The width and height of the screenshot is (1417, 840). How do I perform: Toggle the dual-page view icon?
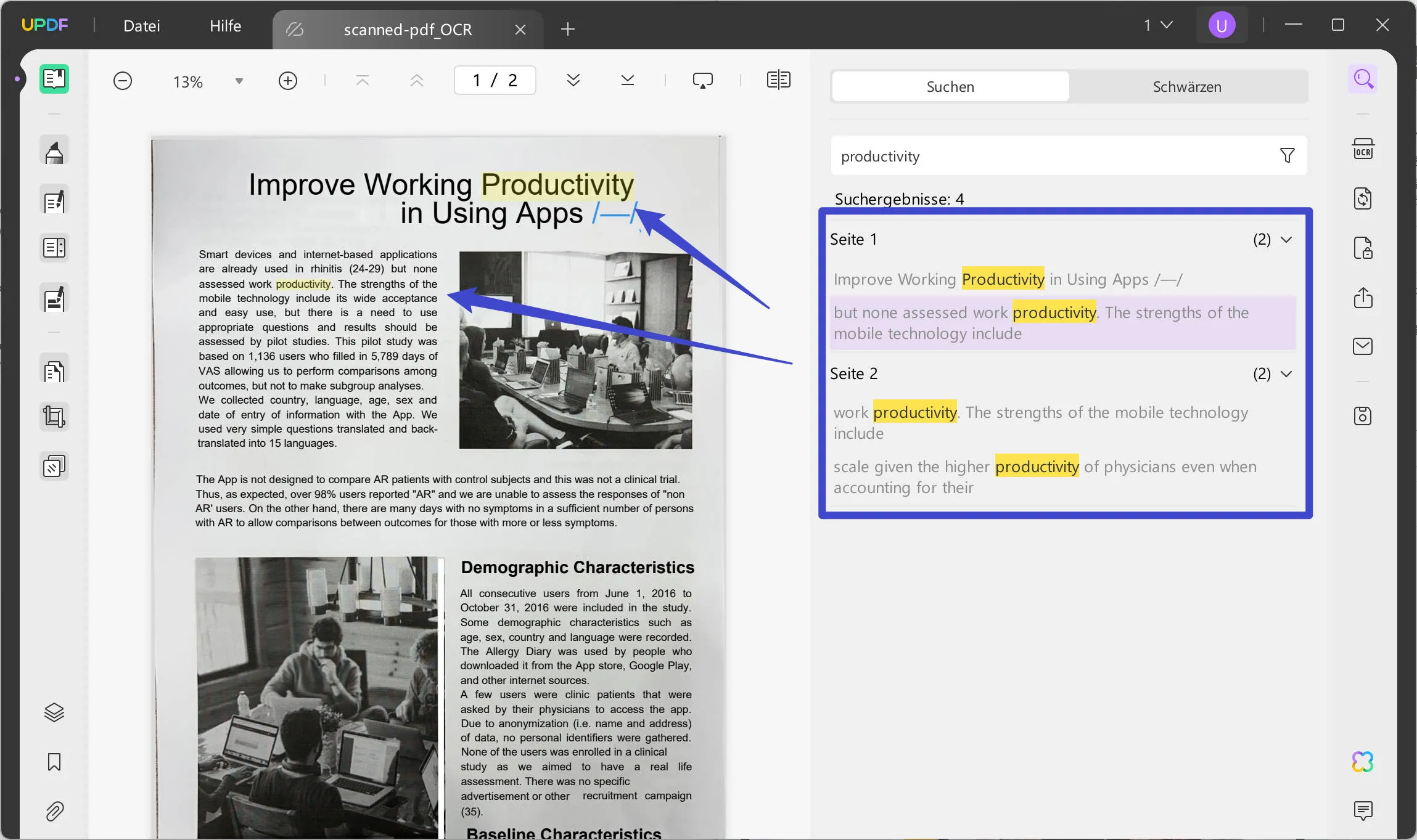coord(779,80)
